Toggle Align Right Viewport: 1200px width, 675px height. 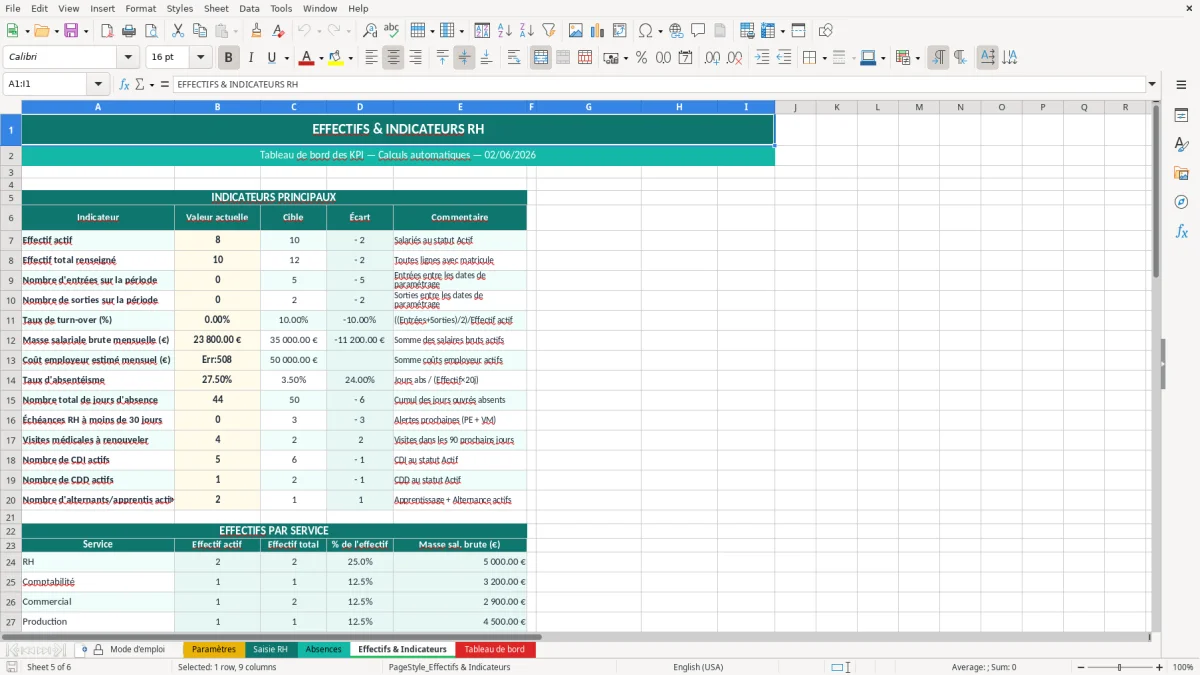coord(415,58)
